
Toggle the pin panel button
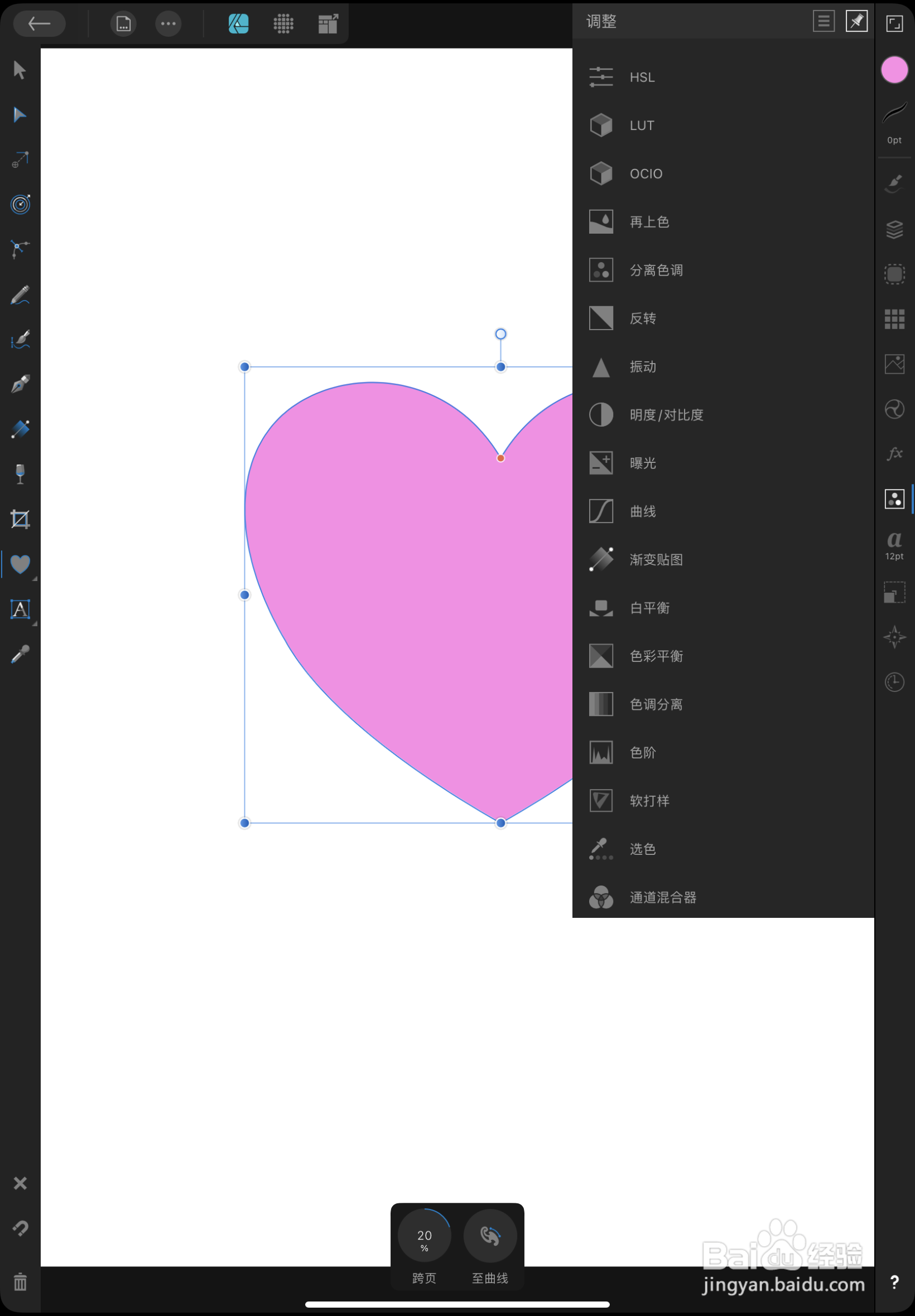856,21
